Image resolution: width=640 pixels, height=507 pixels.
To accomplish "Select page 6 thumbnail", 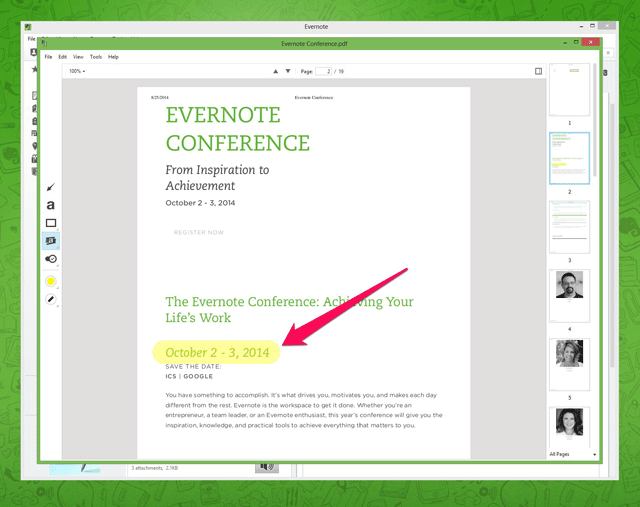I will pyautogui.click(x=569, y=427).
